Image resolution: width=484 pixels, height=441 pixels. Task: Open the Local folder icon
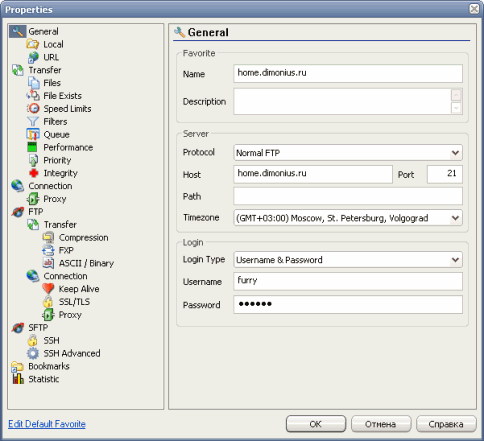tap(33, 44)
